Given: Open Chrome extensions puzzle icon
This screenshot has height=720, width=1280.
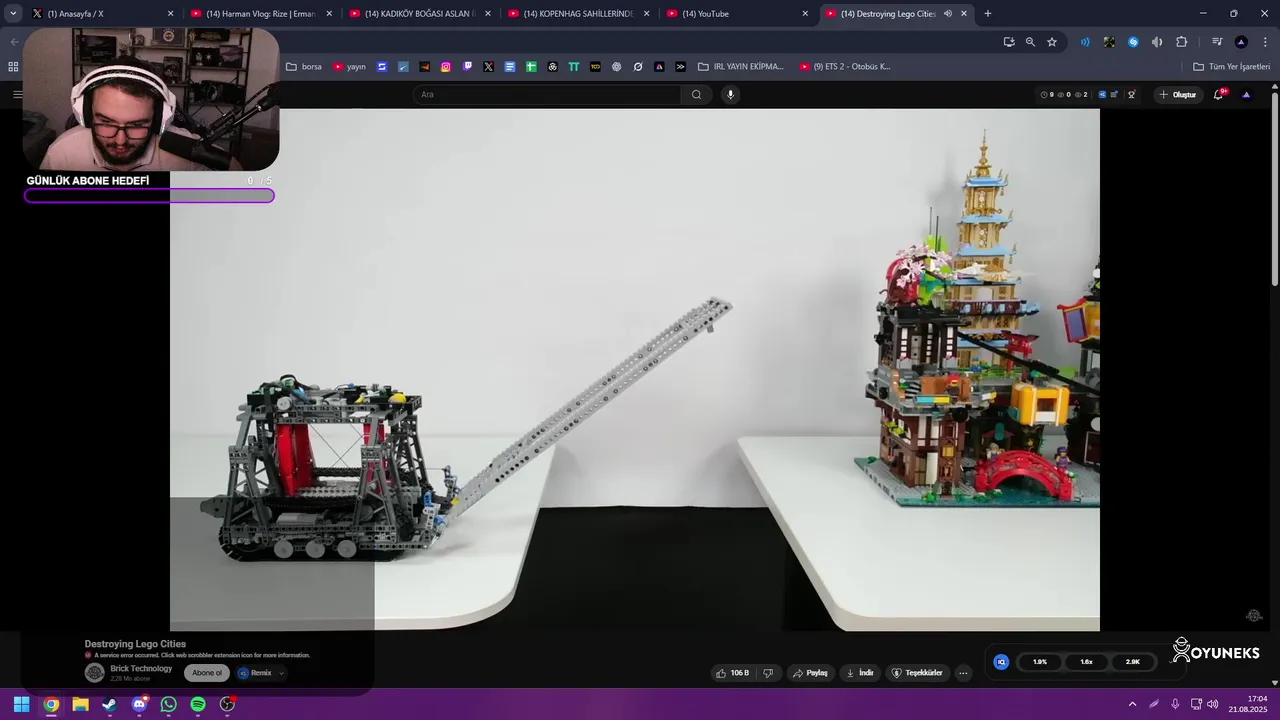Looking at the screenshot, I should (x=1181, y=42).
